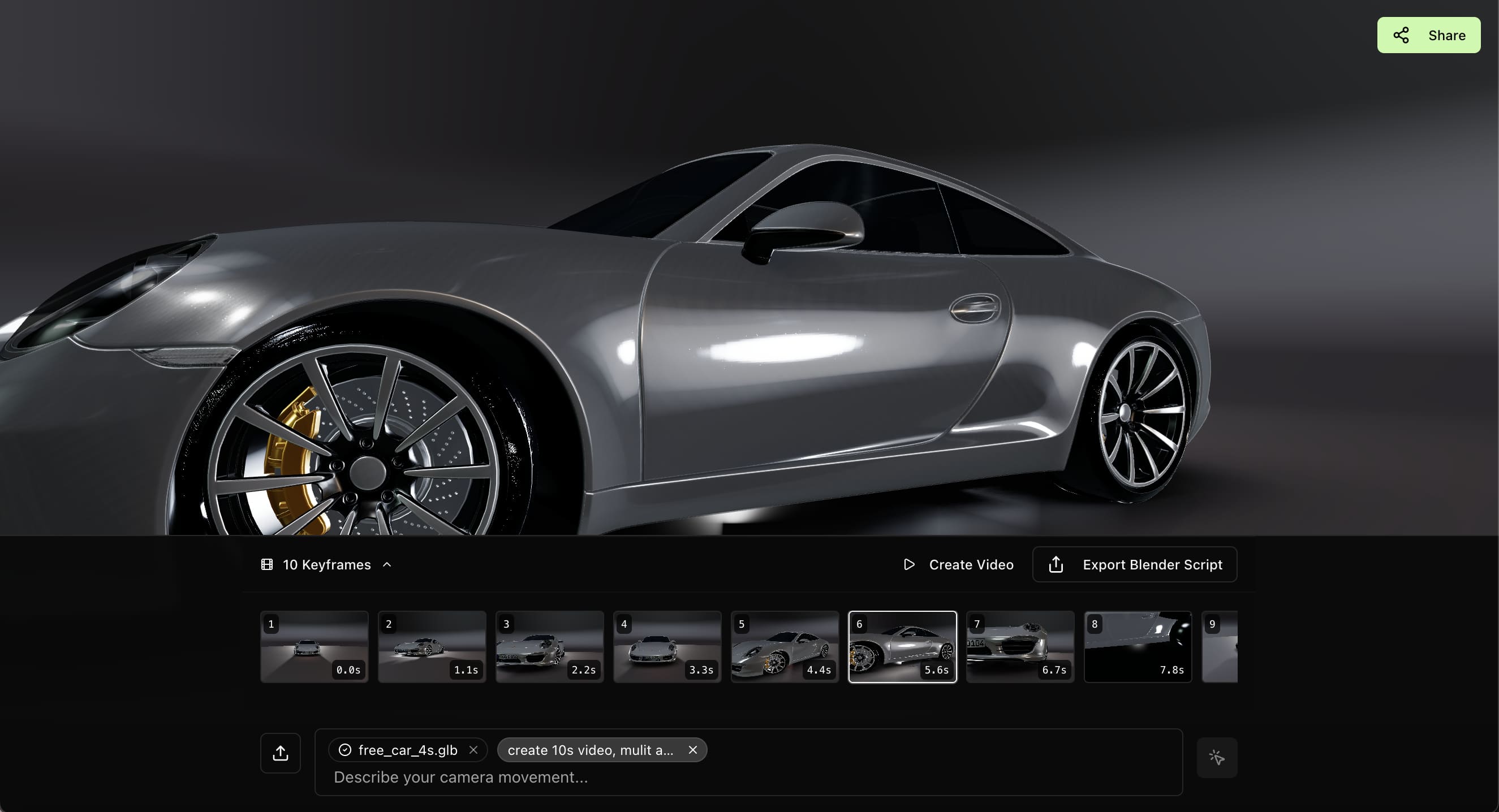
Task: Select keyframe 8 at 7.8s
Action: coord(1138,647)
